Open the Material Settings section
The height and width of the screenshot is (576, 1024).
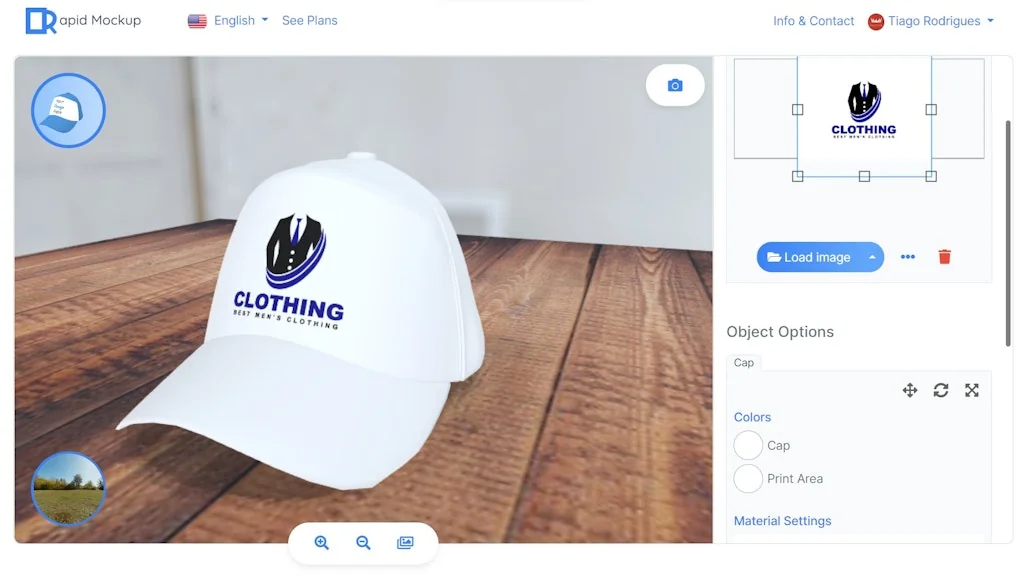tap(784, 520)
